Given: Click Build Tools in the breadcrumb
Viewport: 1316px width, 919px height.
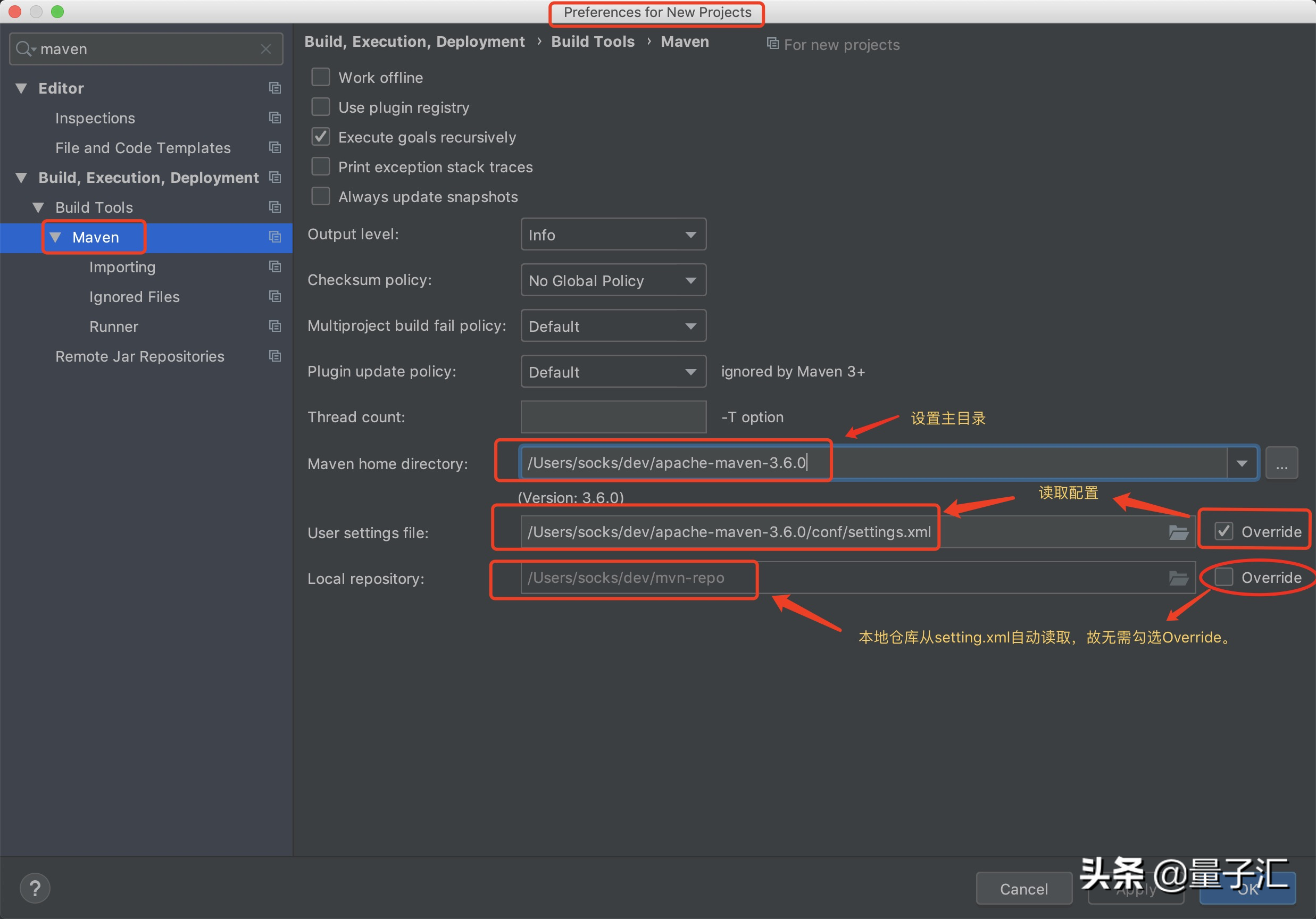Looking at the screenshot, I should 593,41.
